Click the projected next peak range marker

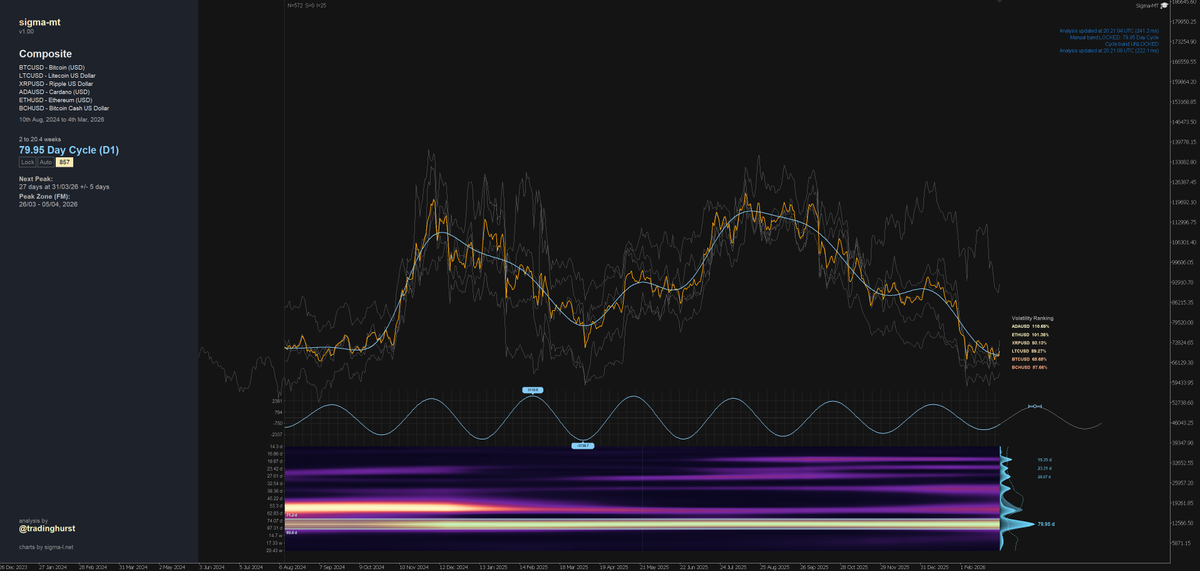[1034, 406]
